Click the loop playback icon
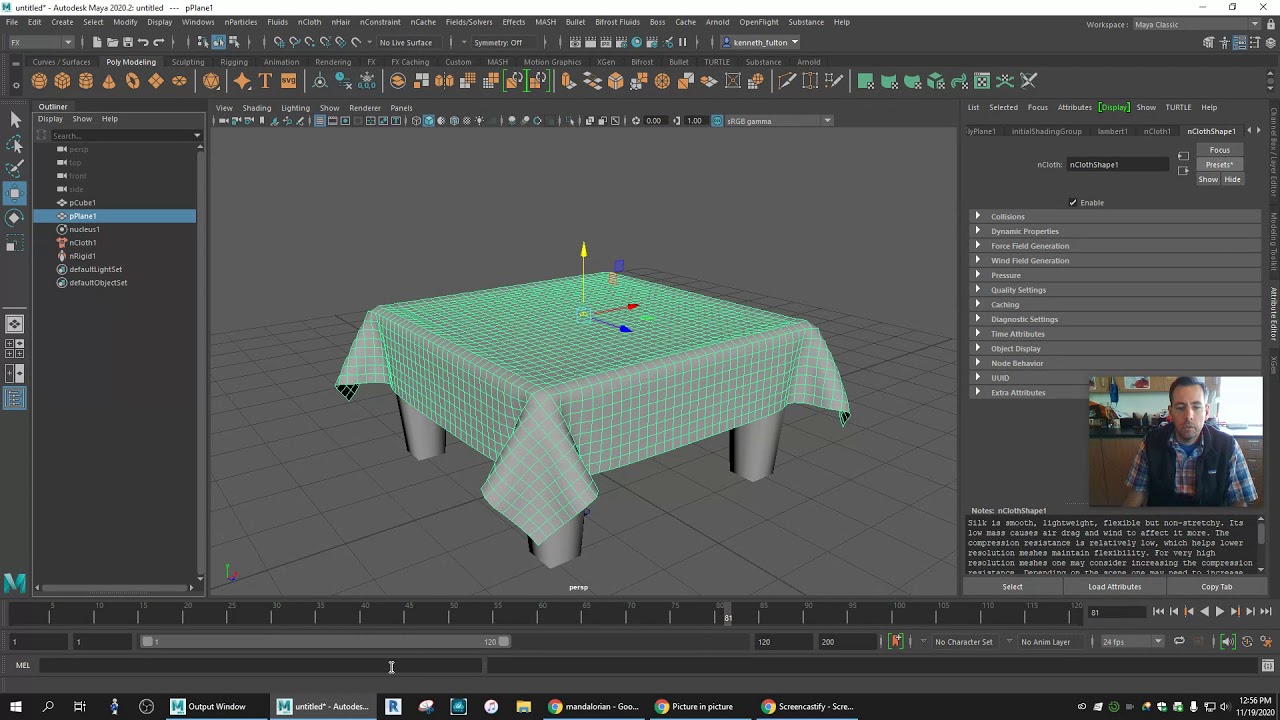 [1179, 642]
